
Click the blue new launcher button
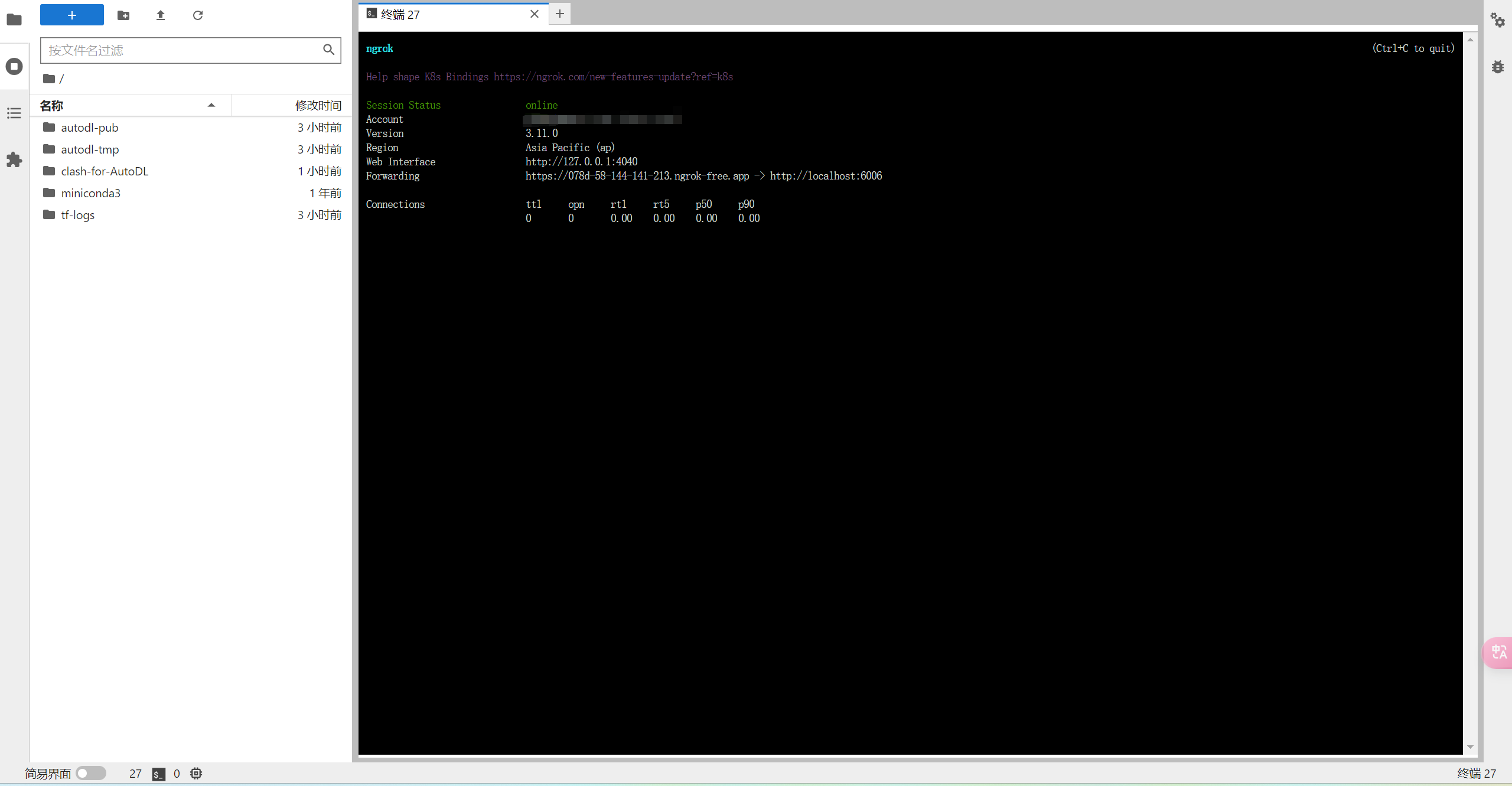(72, 15)
